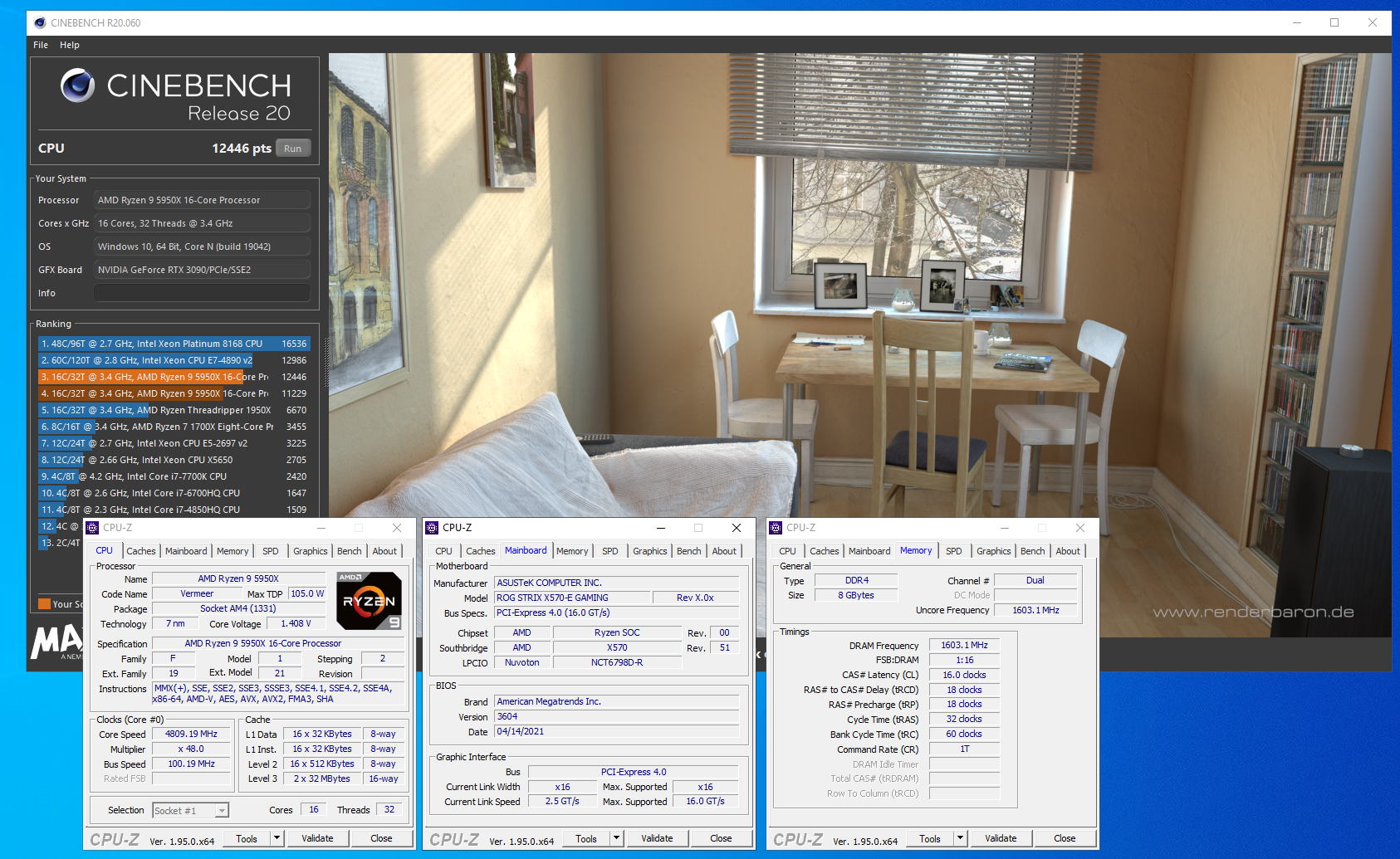Switch to Mainboard tab in right CPU-Z window

point(869,551)
